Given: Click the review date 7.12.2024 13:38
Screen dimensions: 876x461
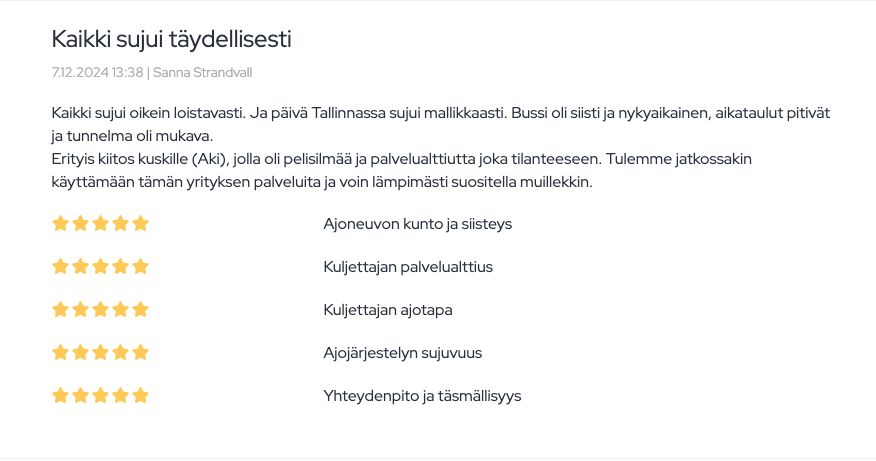Looking at the screenshot, I should [97, 73].
